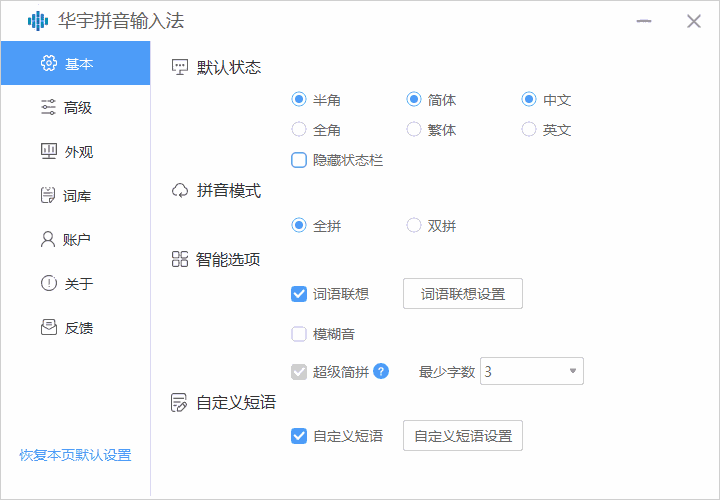The width and height of the screenshot is (720, 500).
Task: Choose the 繁体 radio option
Action: click(414, 130)
